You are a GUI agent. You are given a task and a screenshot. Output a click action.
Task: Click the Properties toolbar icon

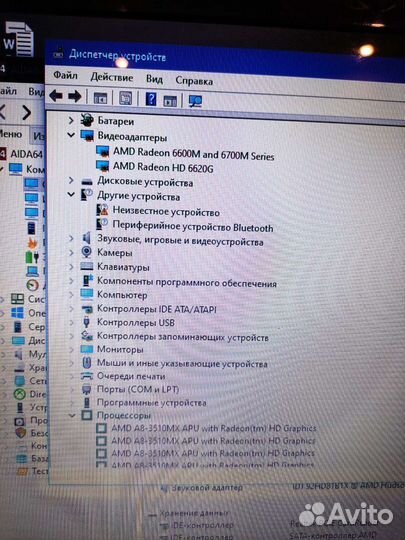(125, 98)
